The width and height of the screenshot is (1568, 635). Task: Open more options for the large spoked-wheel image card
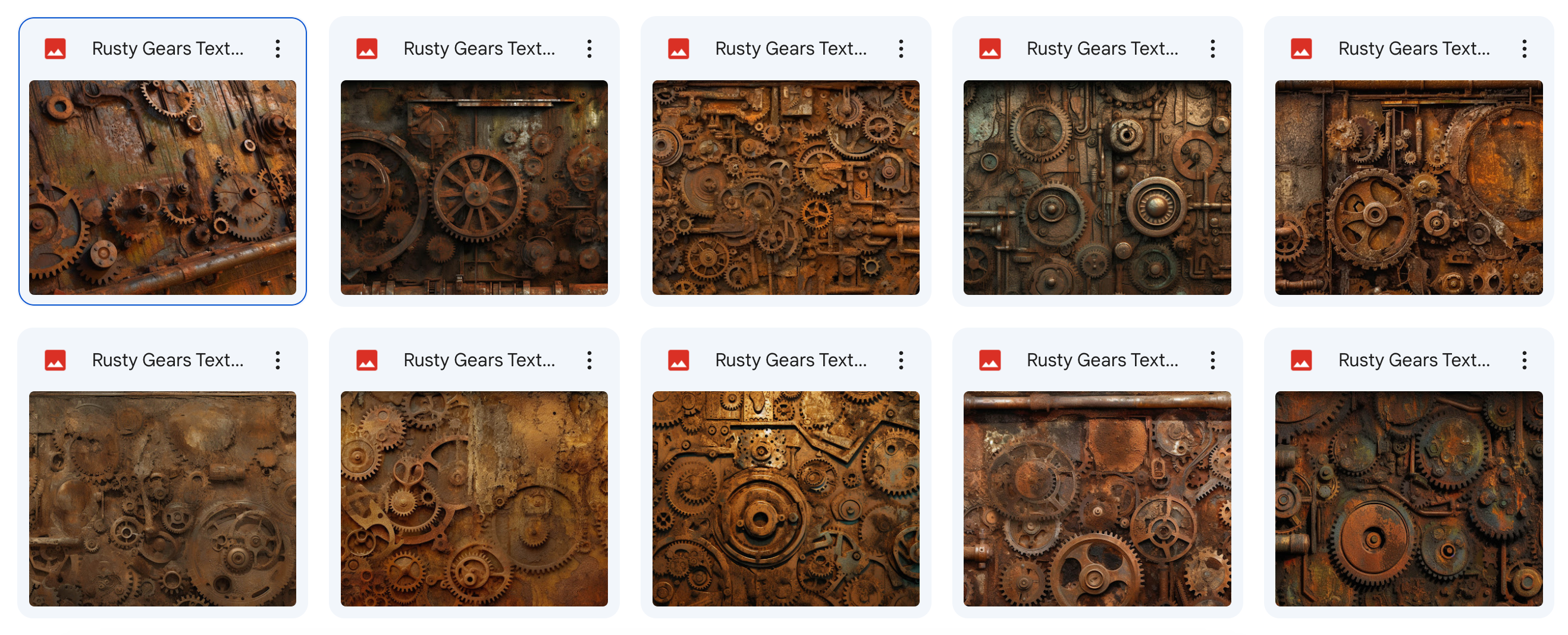tap(589, 49)
